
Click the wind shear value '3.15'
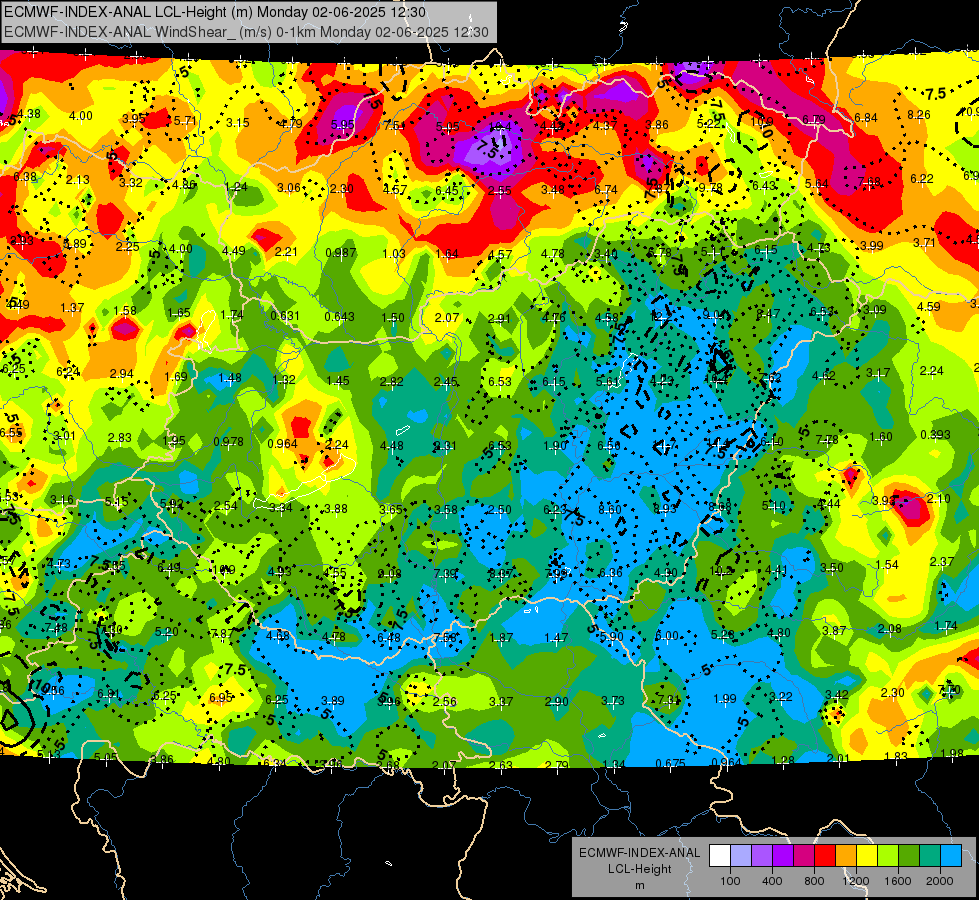click(x=238, y=122)
